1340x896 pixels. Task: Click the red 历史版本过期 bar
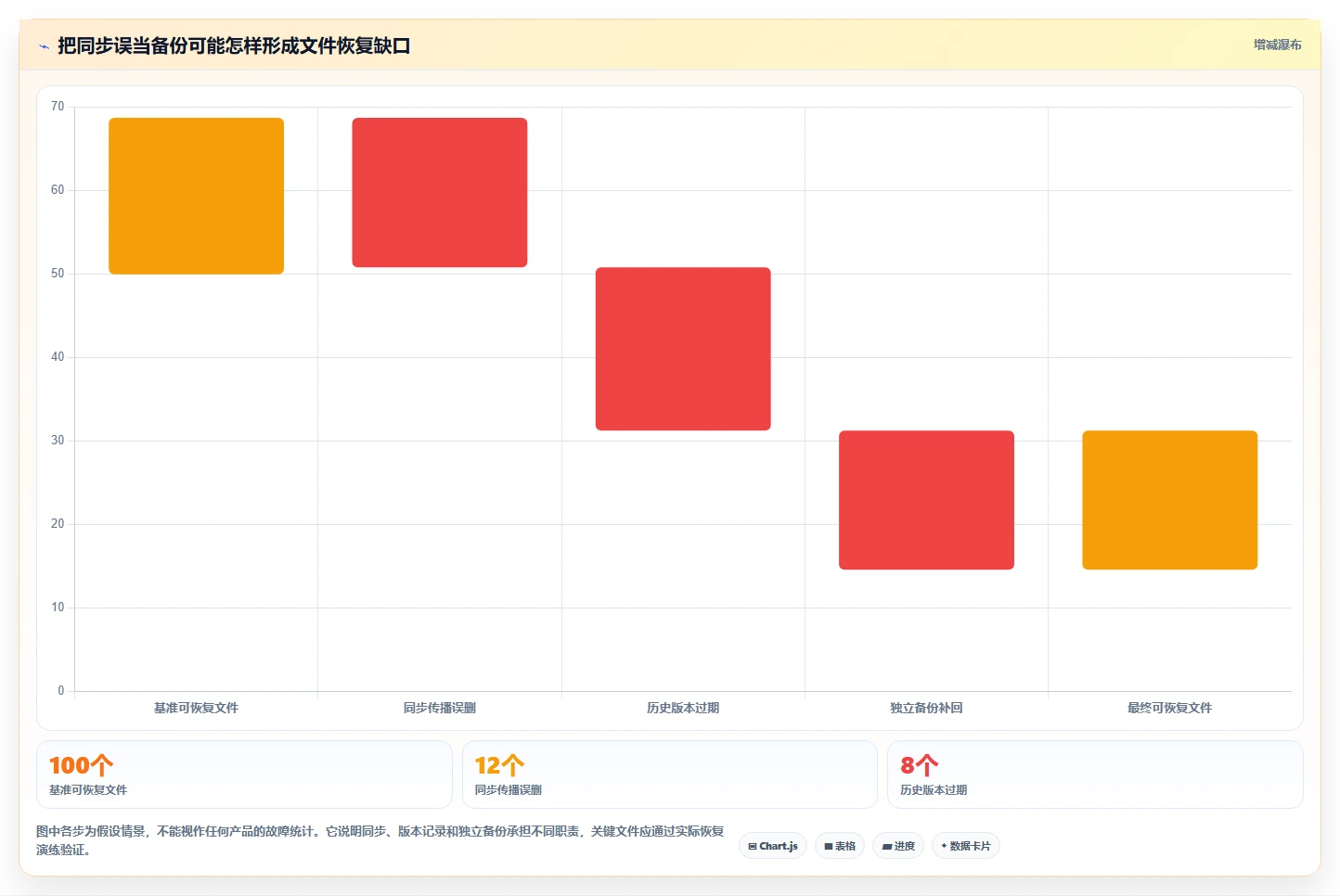point(683,349)
